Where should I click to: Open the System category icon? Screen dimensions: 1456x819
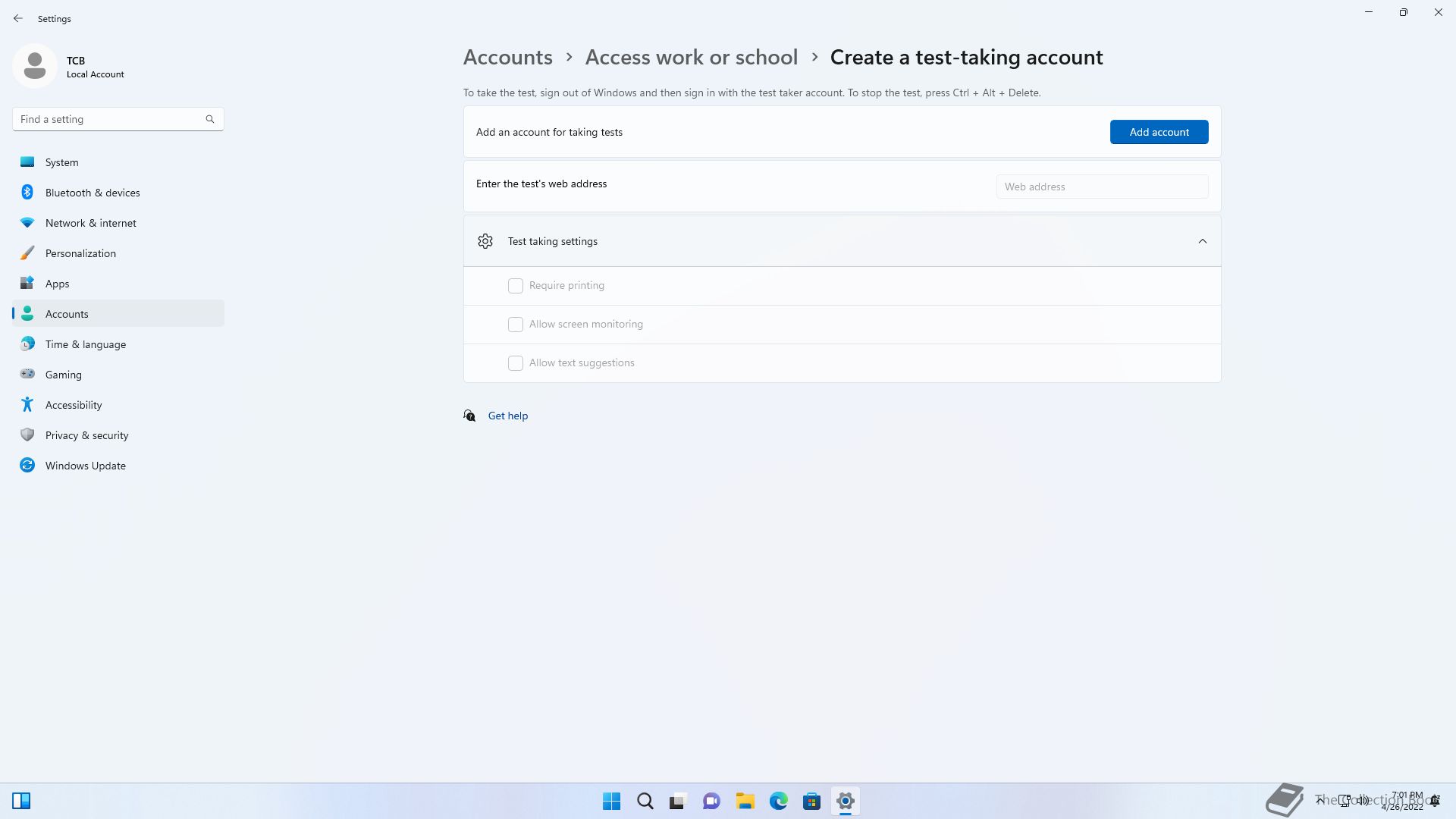coord(27,162)
